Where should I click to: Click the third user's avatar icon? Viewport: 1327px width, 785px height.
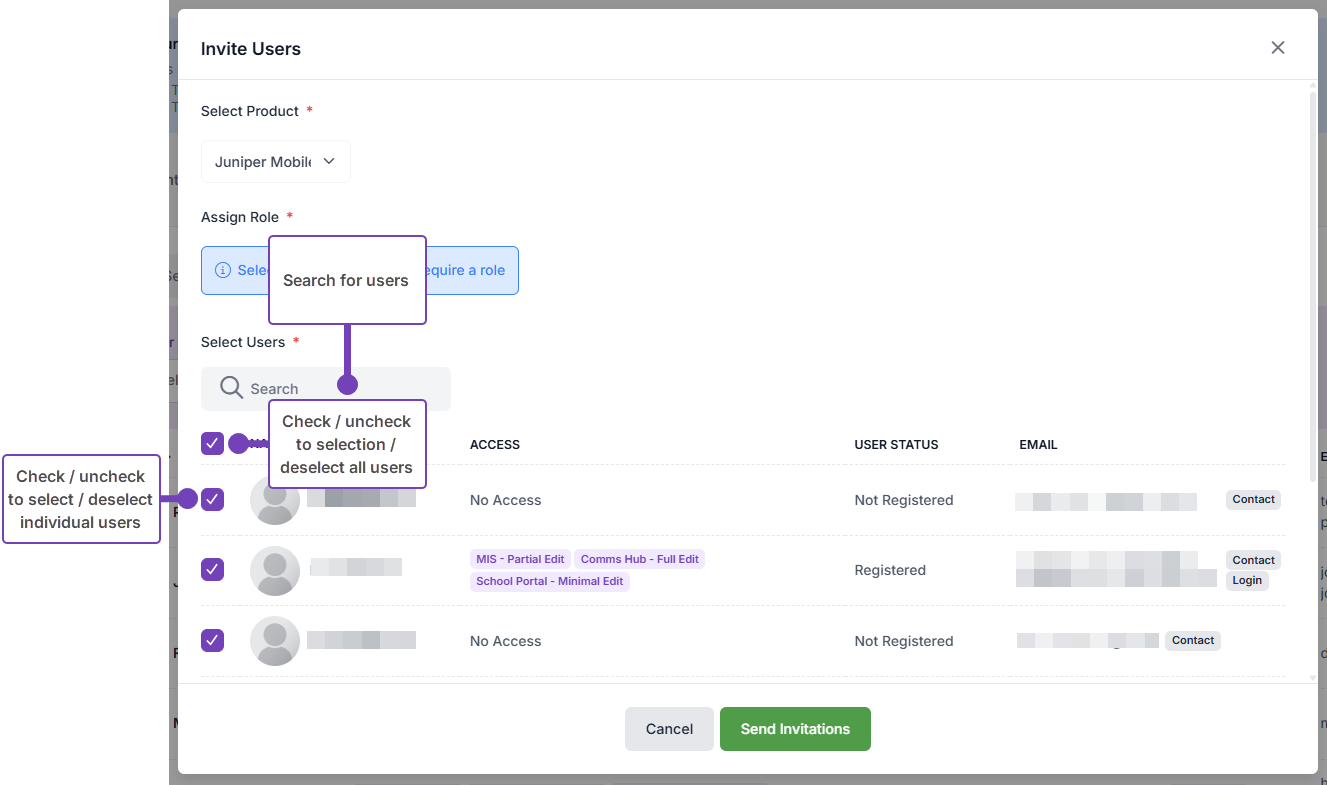[275, 641]
